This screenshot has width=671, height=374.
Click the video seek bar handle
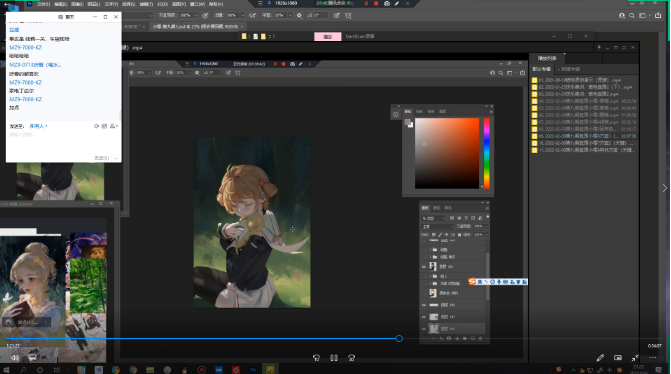click(x=399, y=338)
